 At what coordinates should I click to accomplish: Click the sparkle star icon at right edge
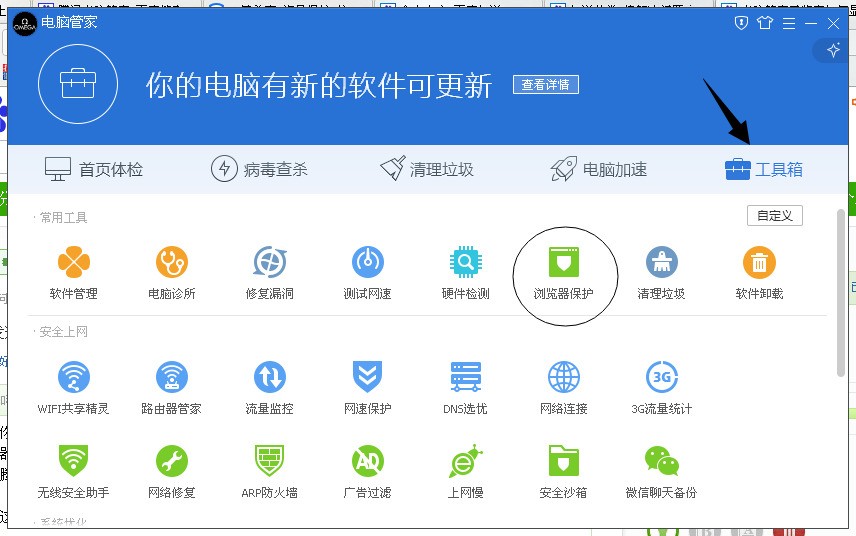pyautogui.click(x=833, y=50)
